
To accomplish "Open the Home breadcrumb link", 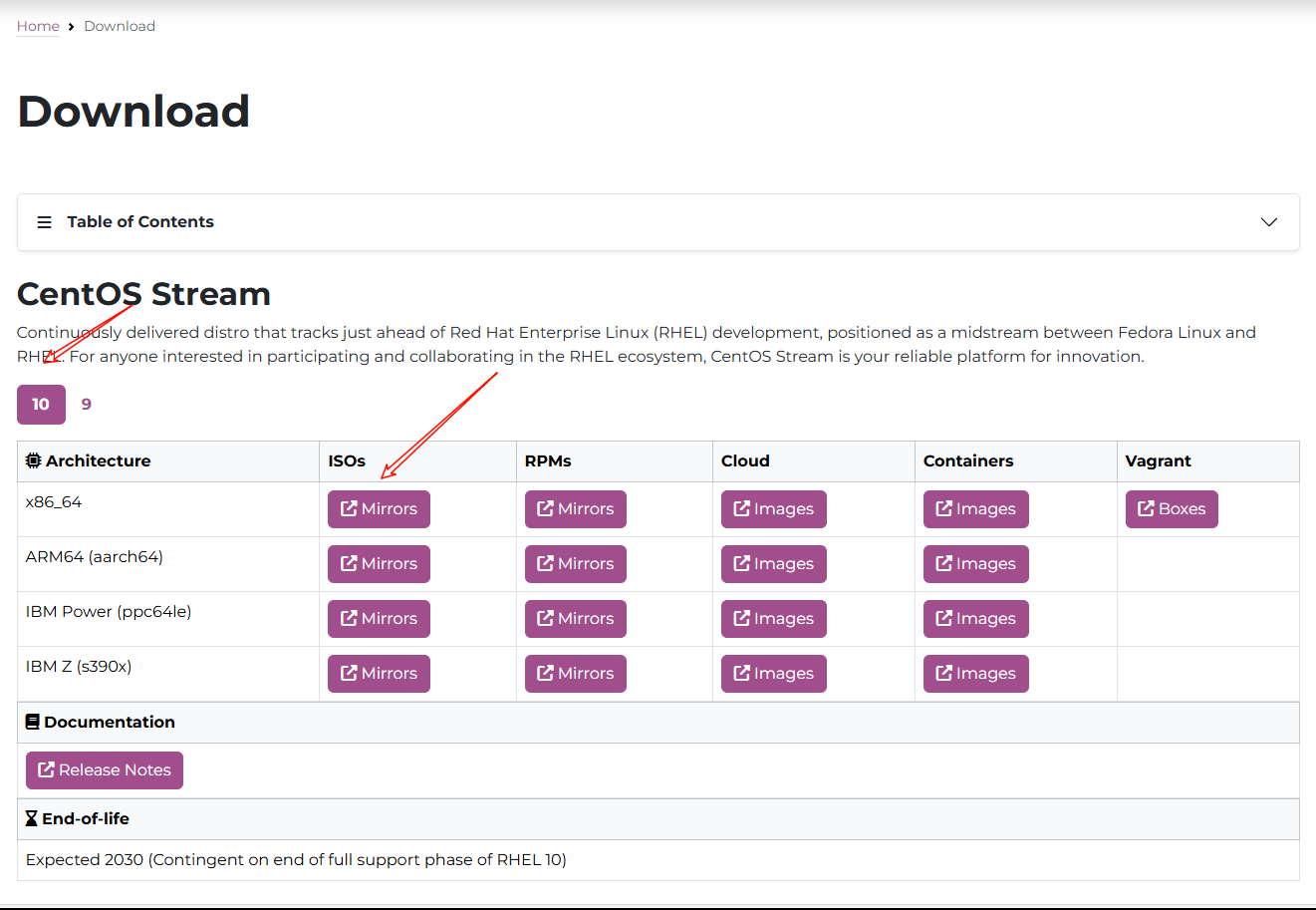I will 38,26.
